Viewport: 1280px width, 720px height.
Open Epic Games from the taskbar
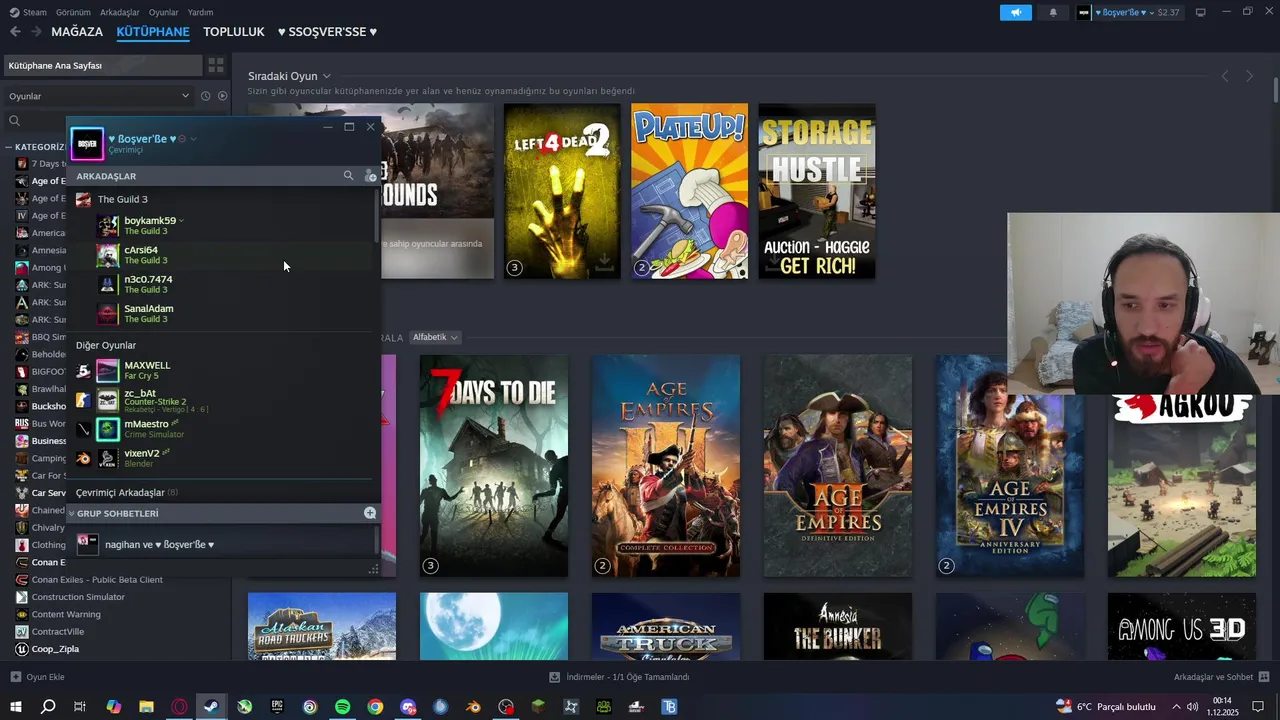[x=277, y=707]
